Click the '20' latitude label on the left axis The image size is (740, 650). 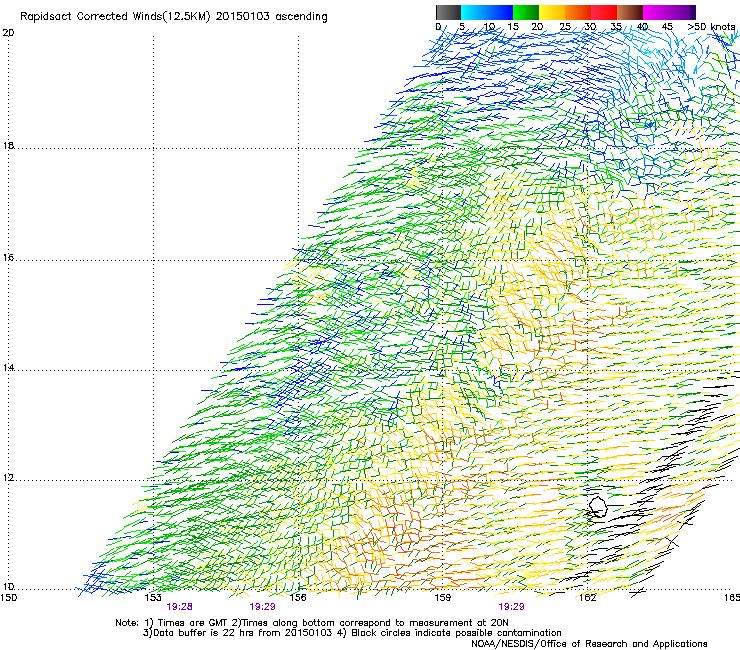(x=8, y=33)
